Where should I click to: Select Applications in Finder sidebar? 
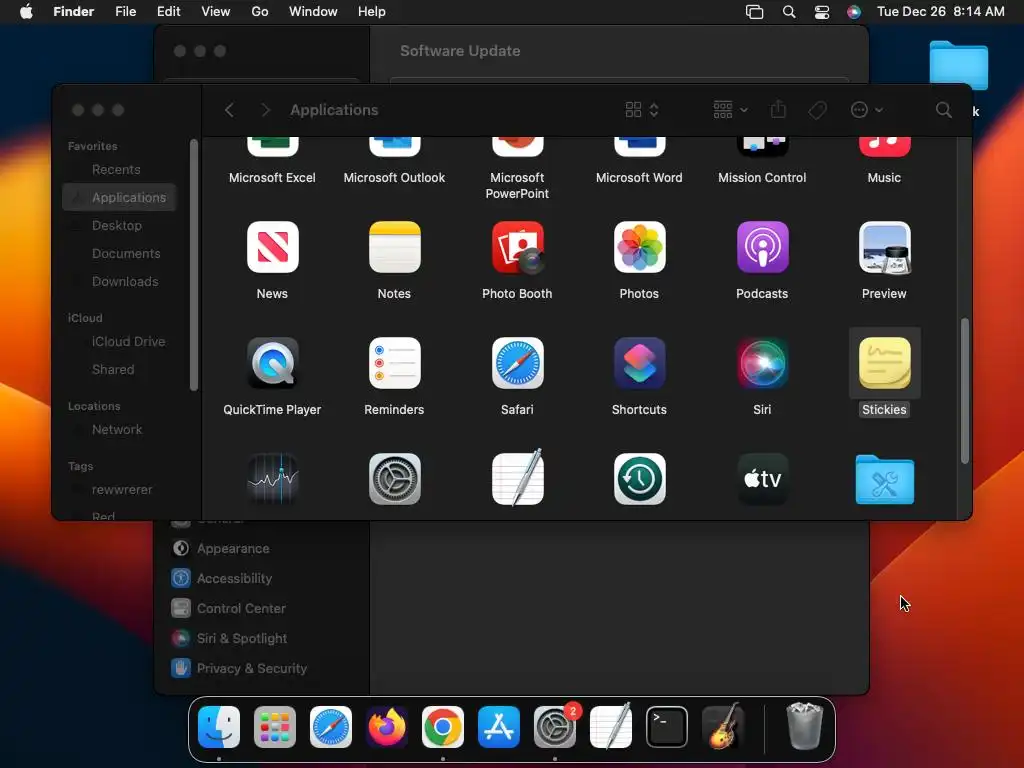pyautogui.click(x=120, y=197)
